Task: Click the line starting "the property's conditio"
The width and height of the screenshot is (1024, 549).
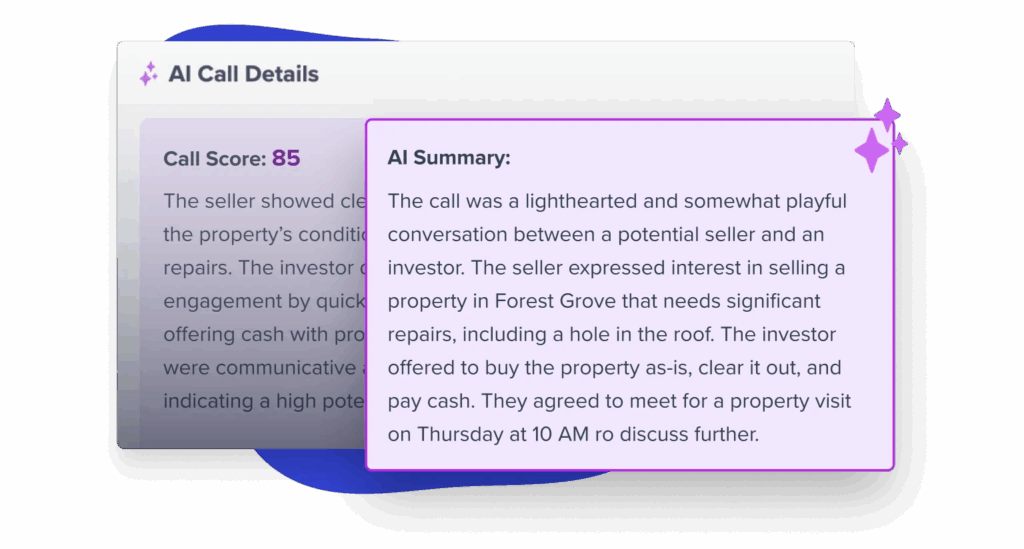Action: (262, 234)
